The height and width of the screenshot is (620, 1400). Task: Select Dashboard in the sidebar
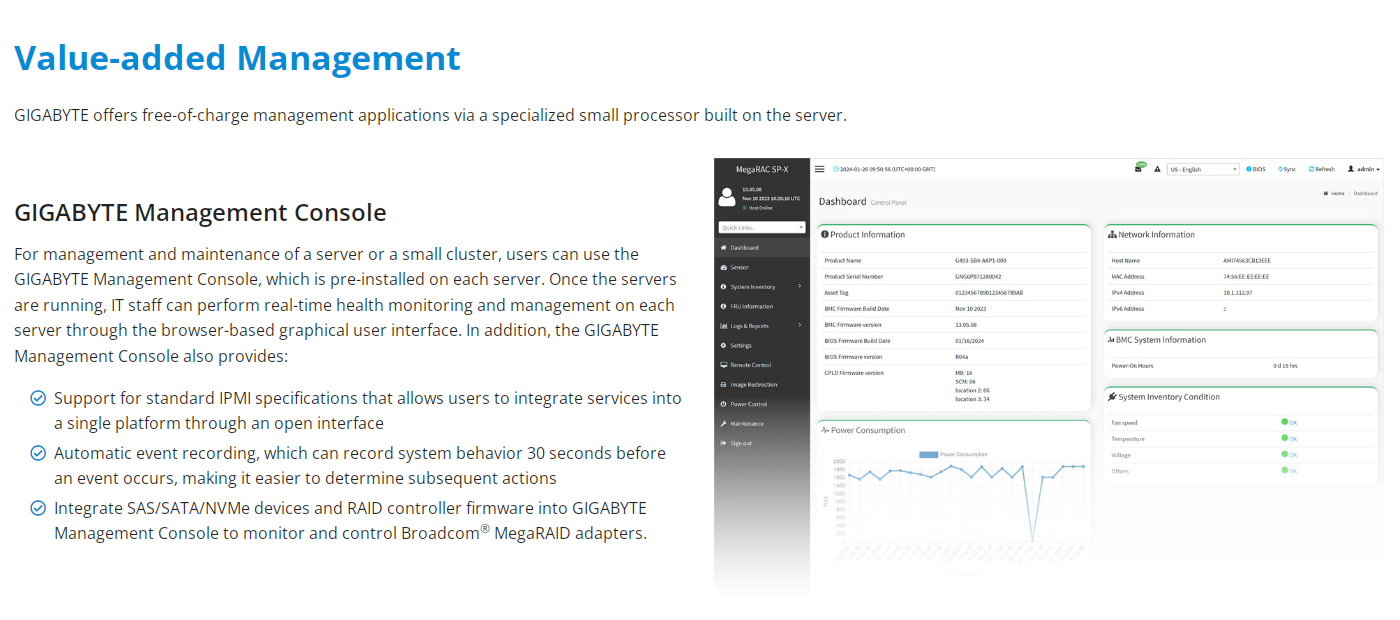pyautogui.click(x=762, y=247)
